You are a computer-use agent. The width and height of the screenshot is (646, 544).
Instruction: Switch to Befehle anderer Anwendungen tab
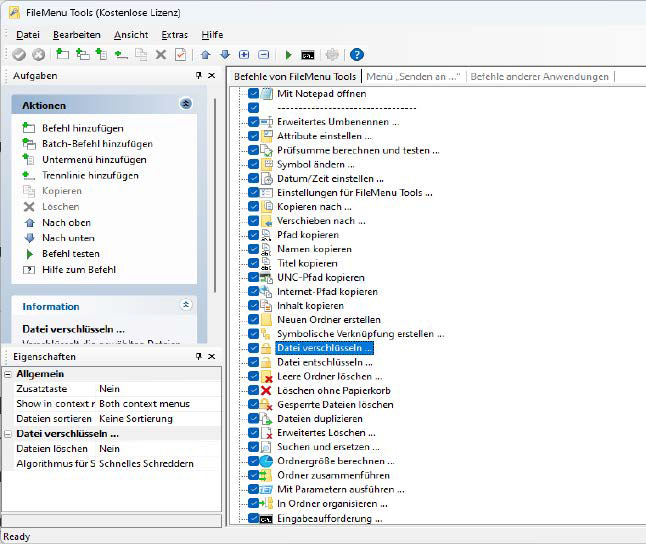point(539,77)
